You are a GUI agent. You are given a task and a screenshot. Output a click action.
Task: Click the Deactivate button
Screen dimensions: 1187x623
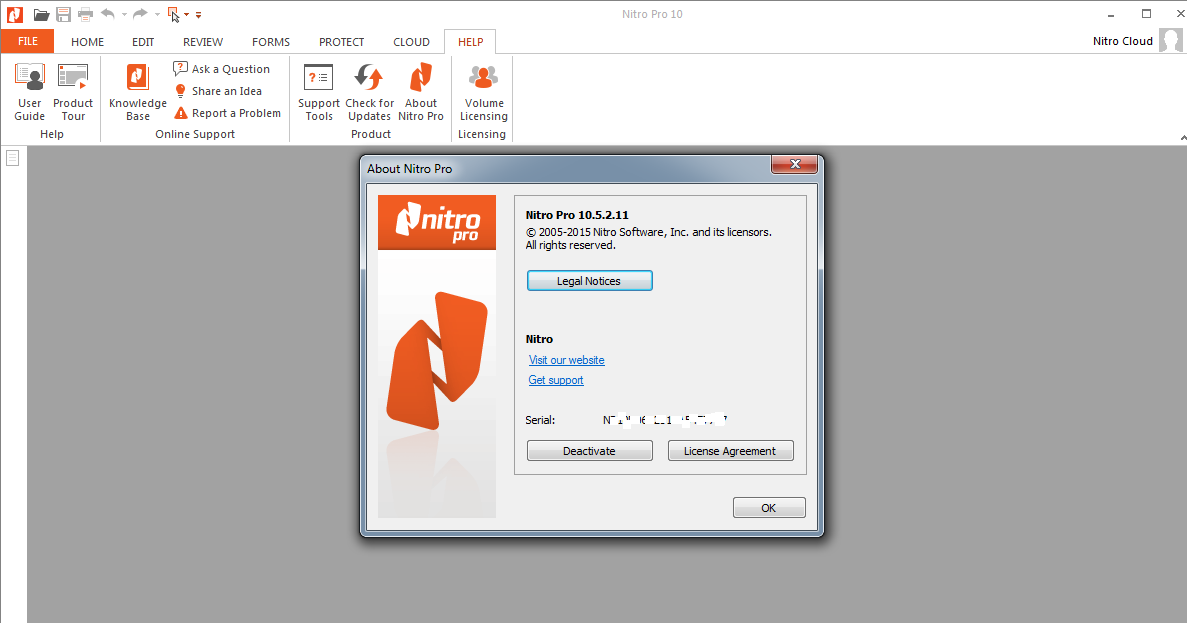tap(590, 450)
